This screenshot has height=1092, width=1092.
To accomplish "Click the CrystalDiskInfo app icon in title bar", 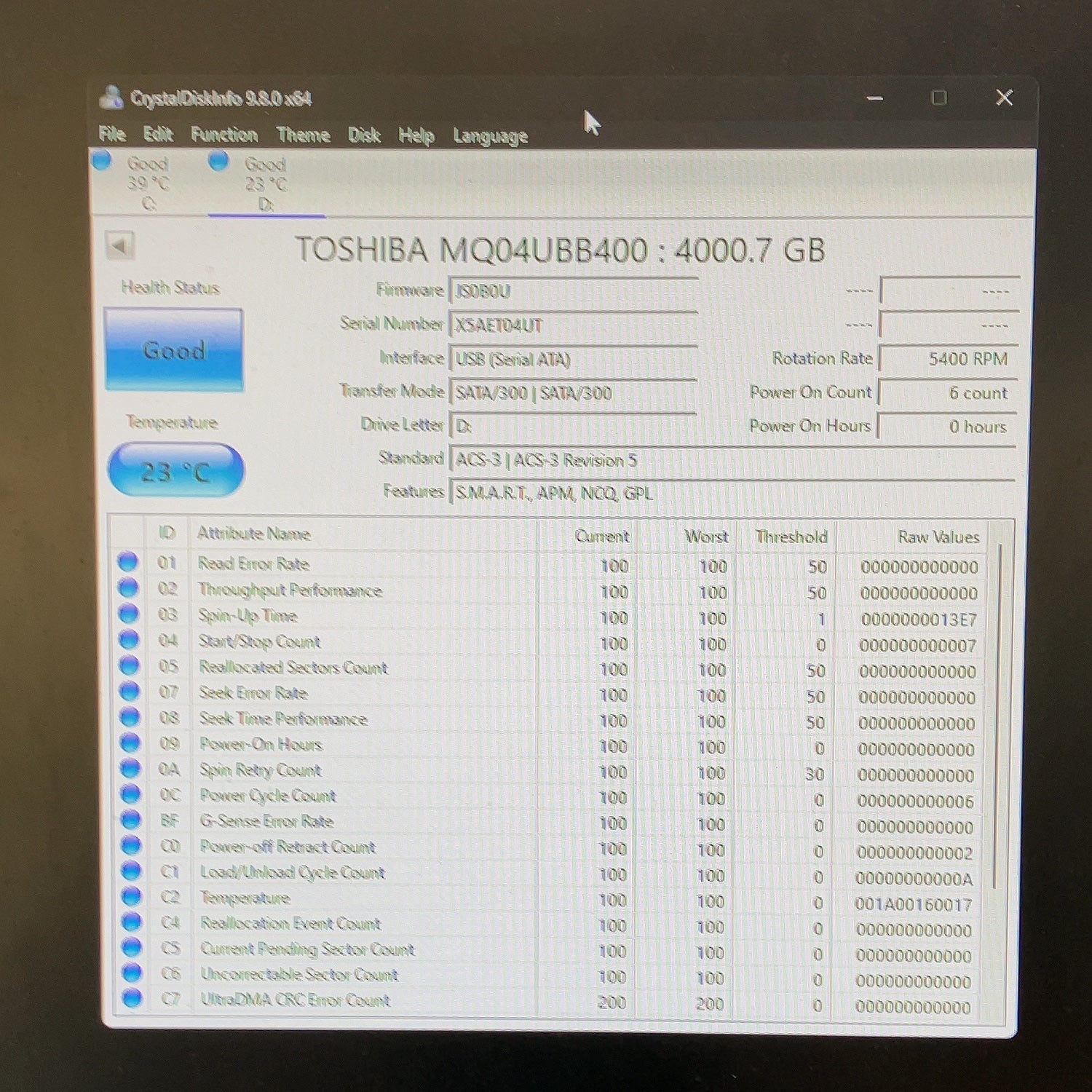I will pos(111,98).
